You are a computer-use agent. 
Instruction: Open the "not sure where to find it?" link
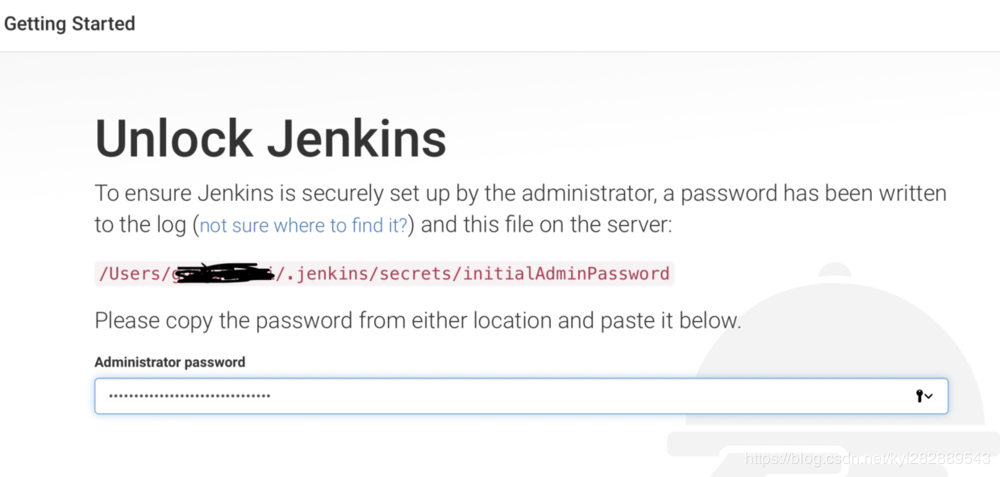coord(304,226)
